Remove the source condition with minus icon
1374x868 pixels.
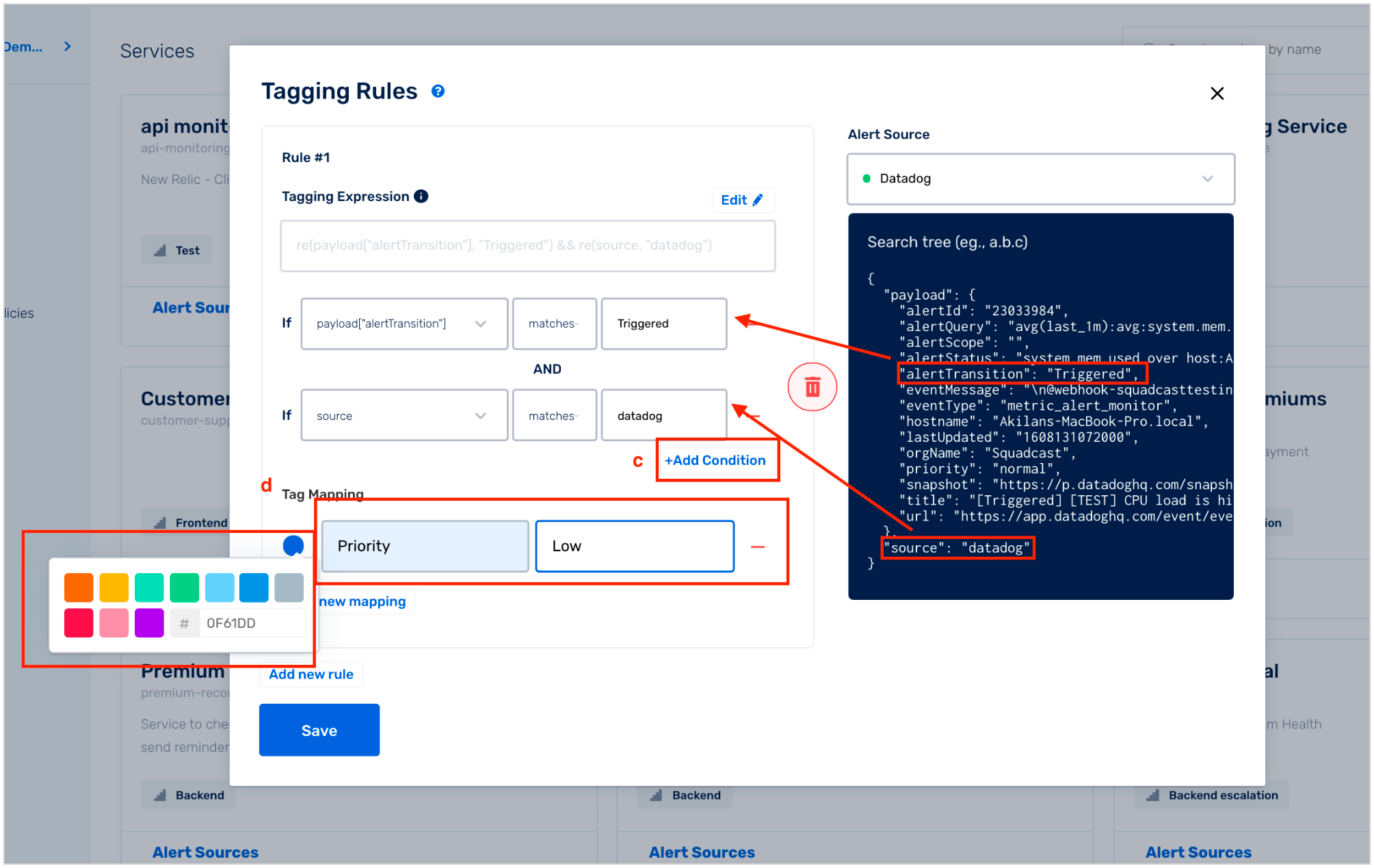coord(754,417)
